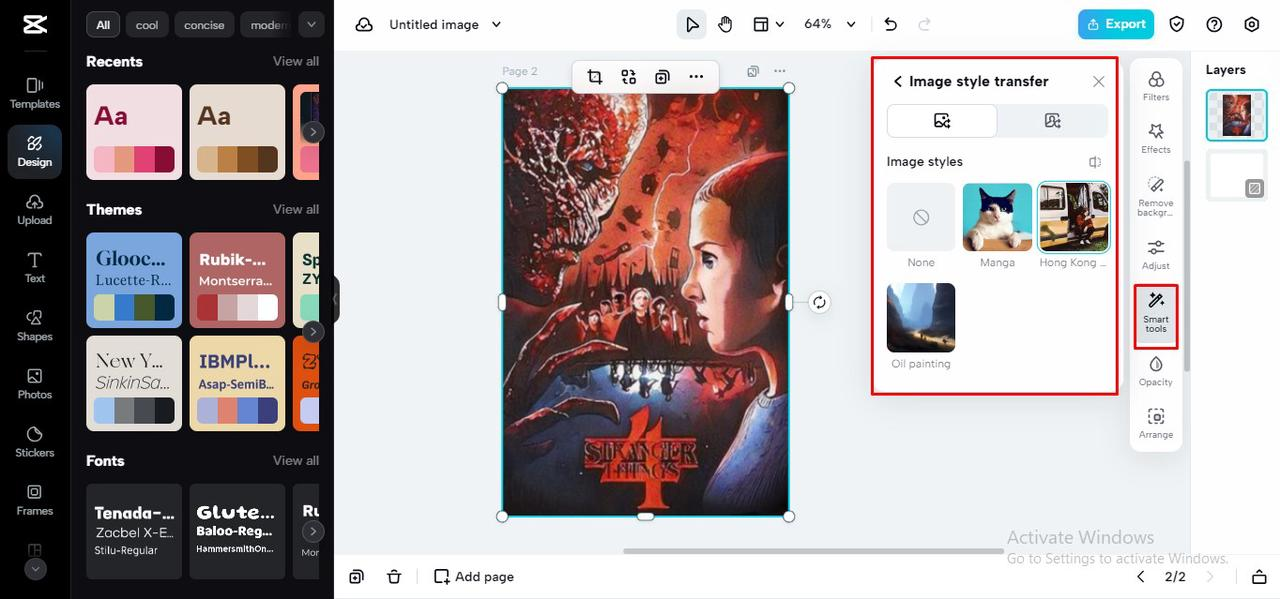Open the Frames panel

tap(35, 499)
